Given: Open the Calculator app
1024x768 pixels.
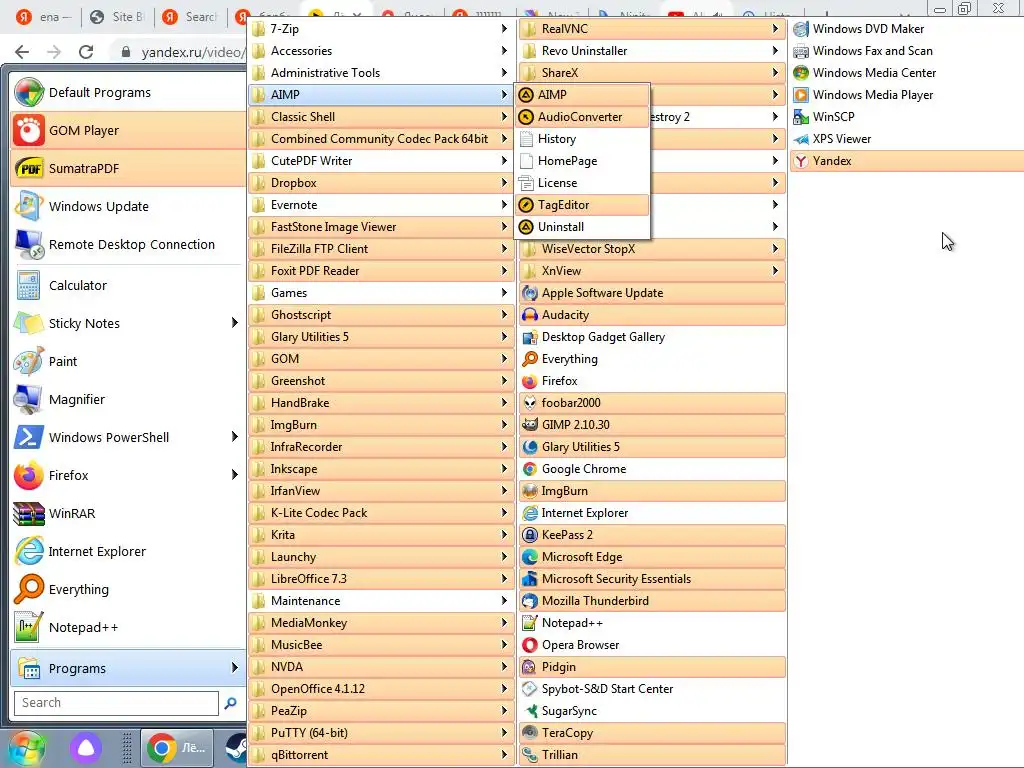Looking at the screenshot, I should pos(128,285).
